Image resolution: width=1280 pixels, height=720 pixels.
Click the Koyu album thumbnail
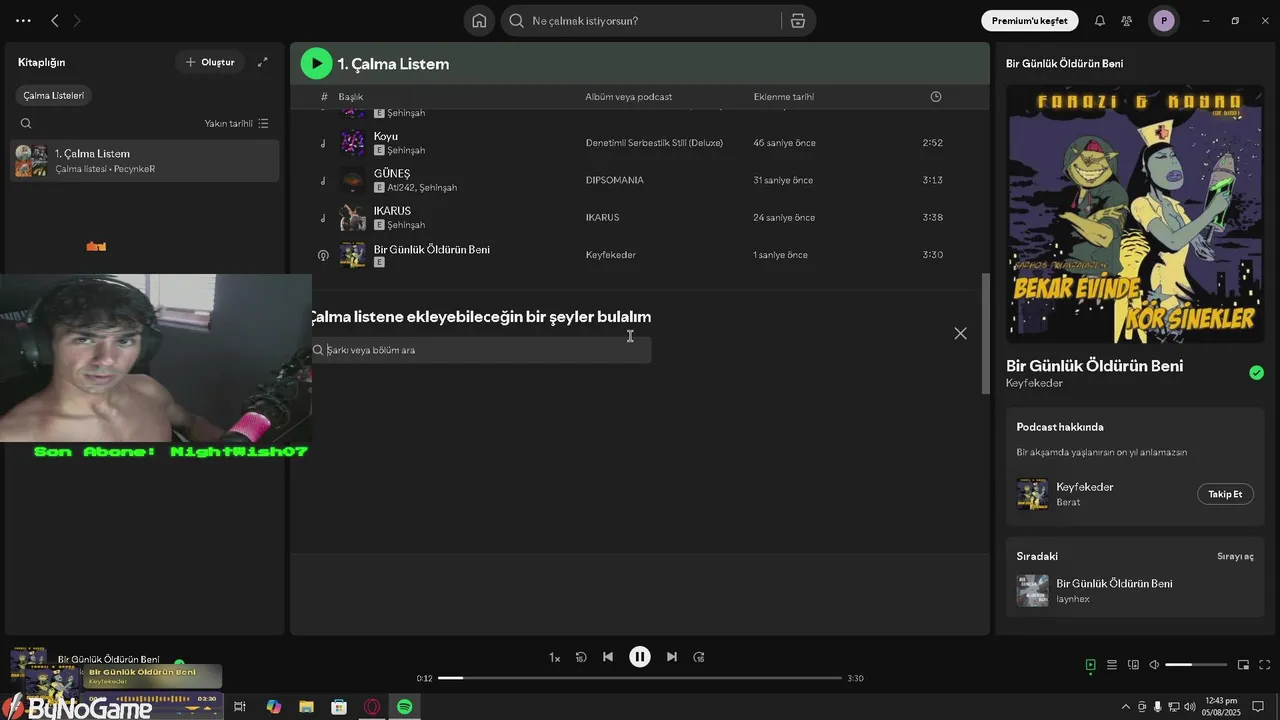coord(352,143)
